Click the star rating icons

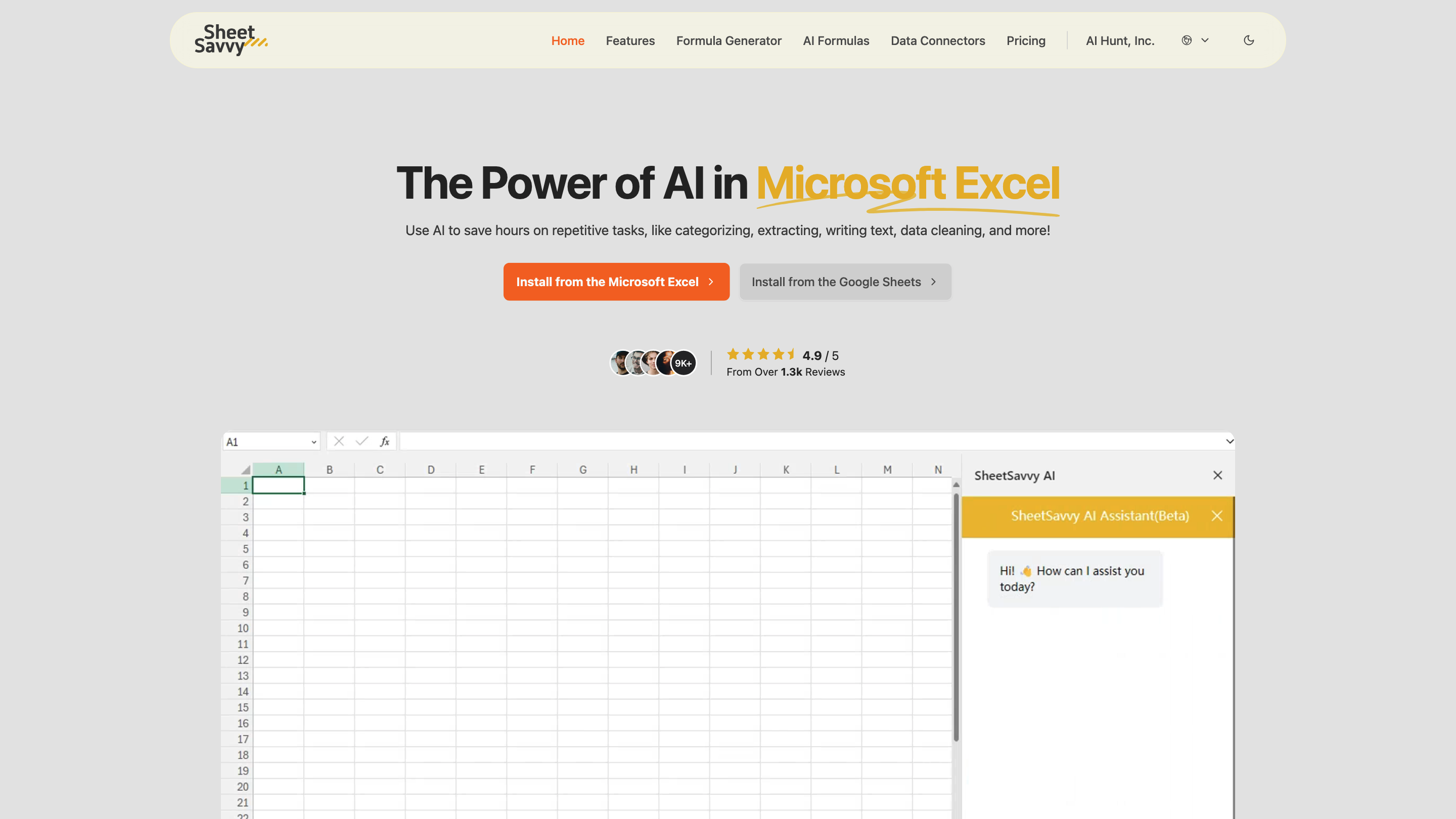(761, 354)
